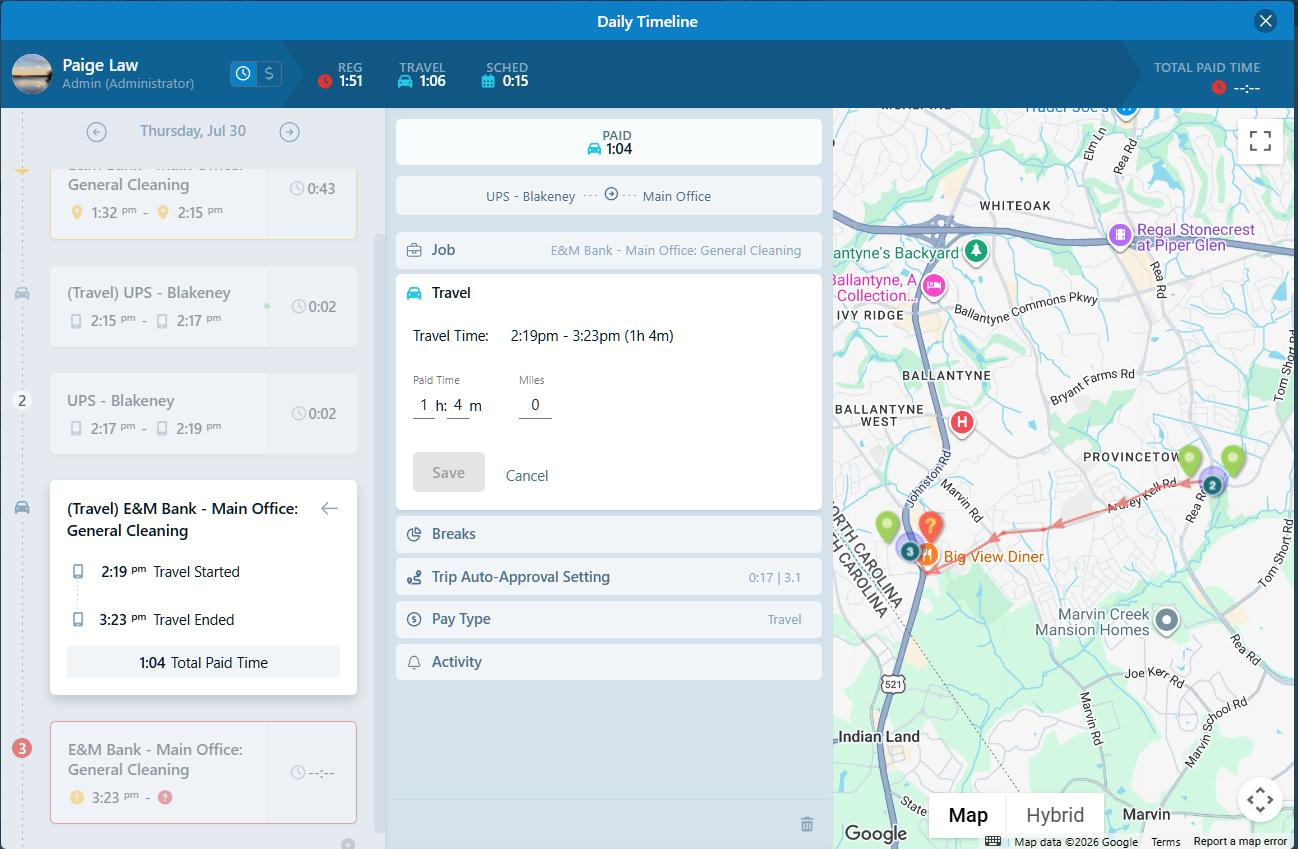
Task: Open the E&M Bank card starting 3:23 pm
Action: tap(203, 772)
